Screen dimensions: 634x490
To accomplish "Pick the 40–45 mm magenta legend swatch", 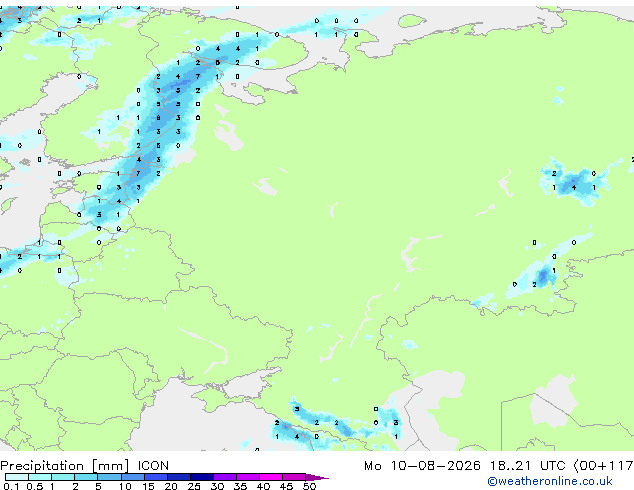I will [271, 477].
